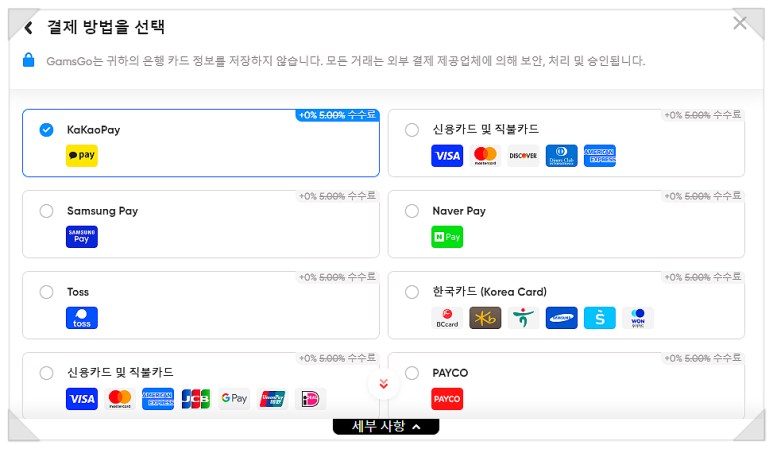Expand more options with red double chevron

tap(384, 384)
